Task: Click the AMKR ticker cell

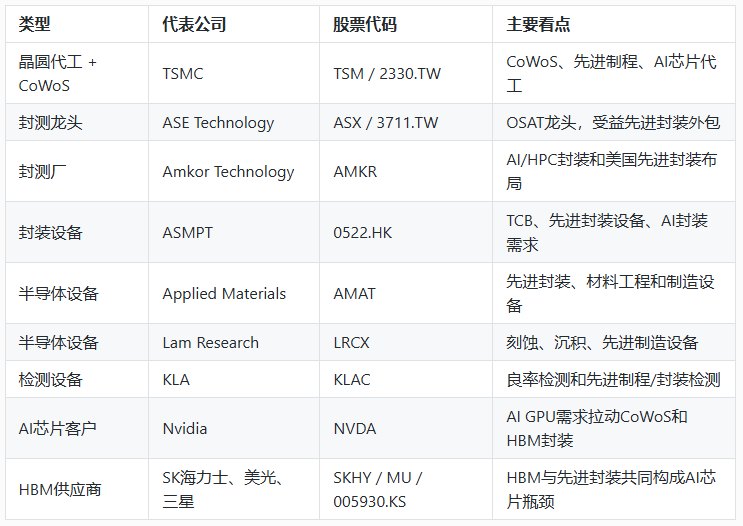Action: click(406, 171)
